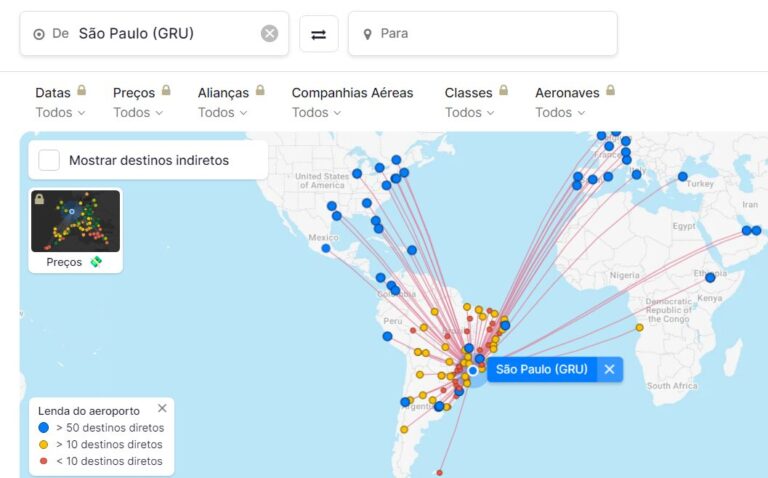The image size is (768, 478).
Task: Click the location pin icon in Para field
Action: pyautogui.click(x=367, y=34)
